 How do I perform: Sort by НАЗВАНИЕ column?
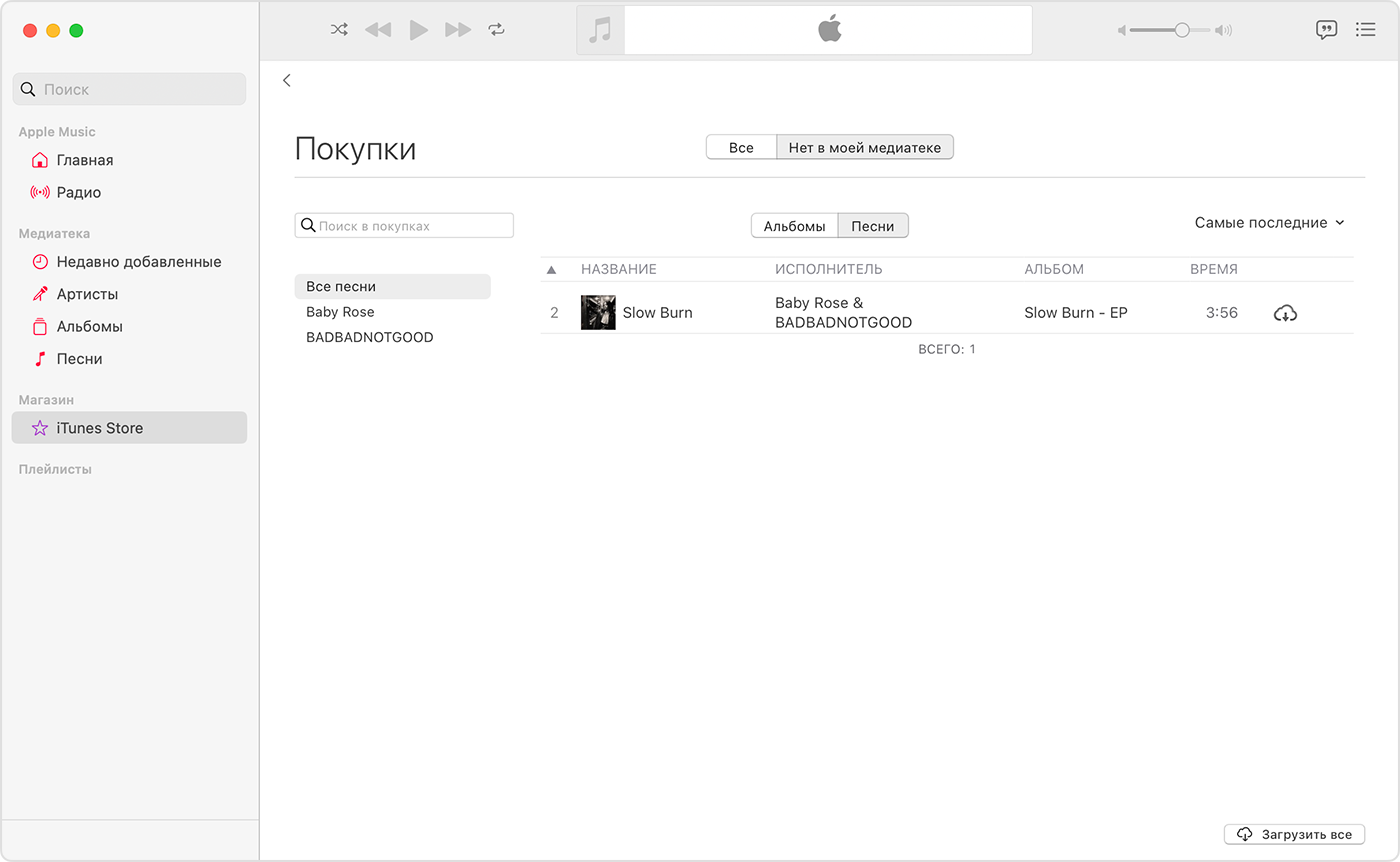[x=619, y=269]
